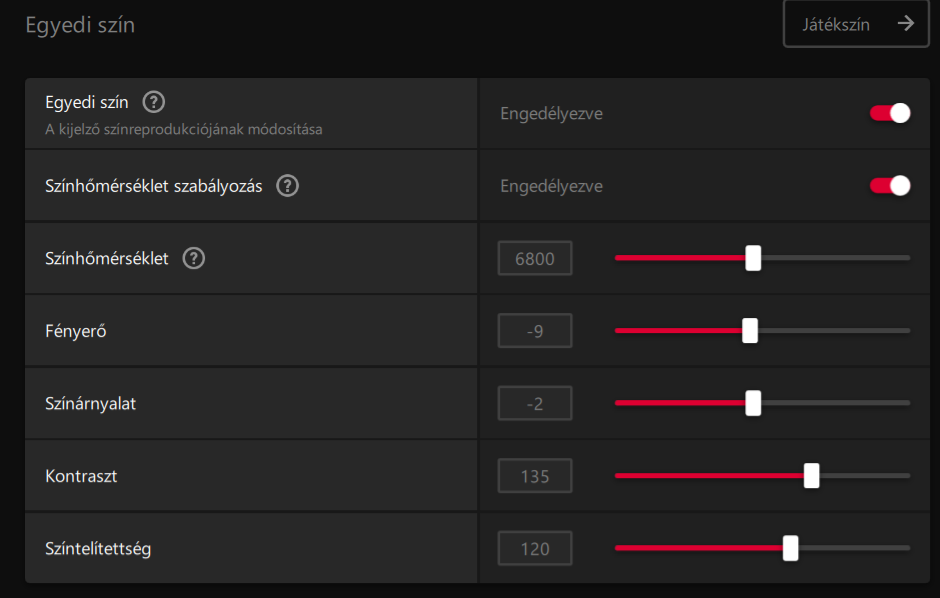Click the Kontraszt value box 135
The width and height of the screenshot is (940, 598).
coord(535,476)
